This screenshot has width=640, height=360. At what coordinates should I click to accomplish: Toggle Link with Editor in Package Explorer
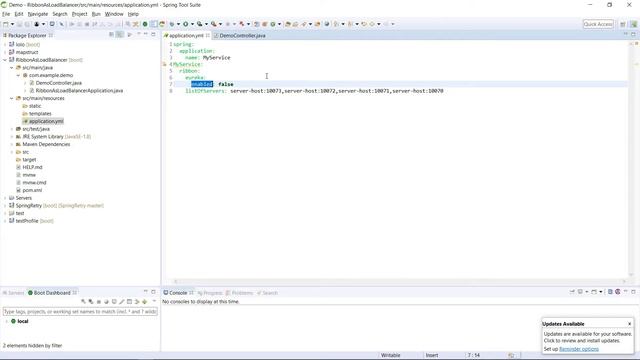120,35
